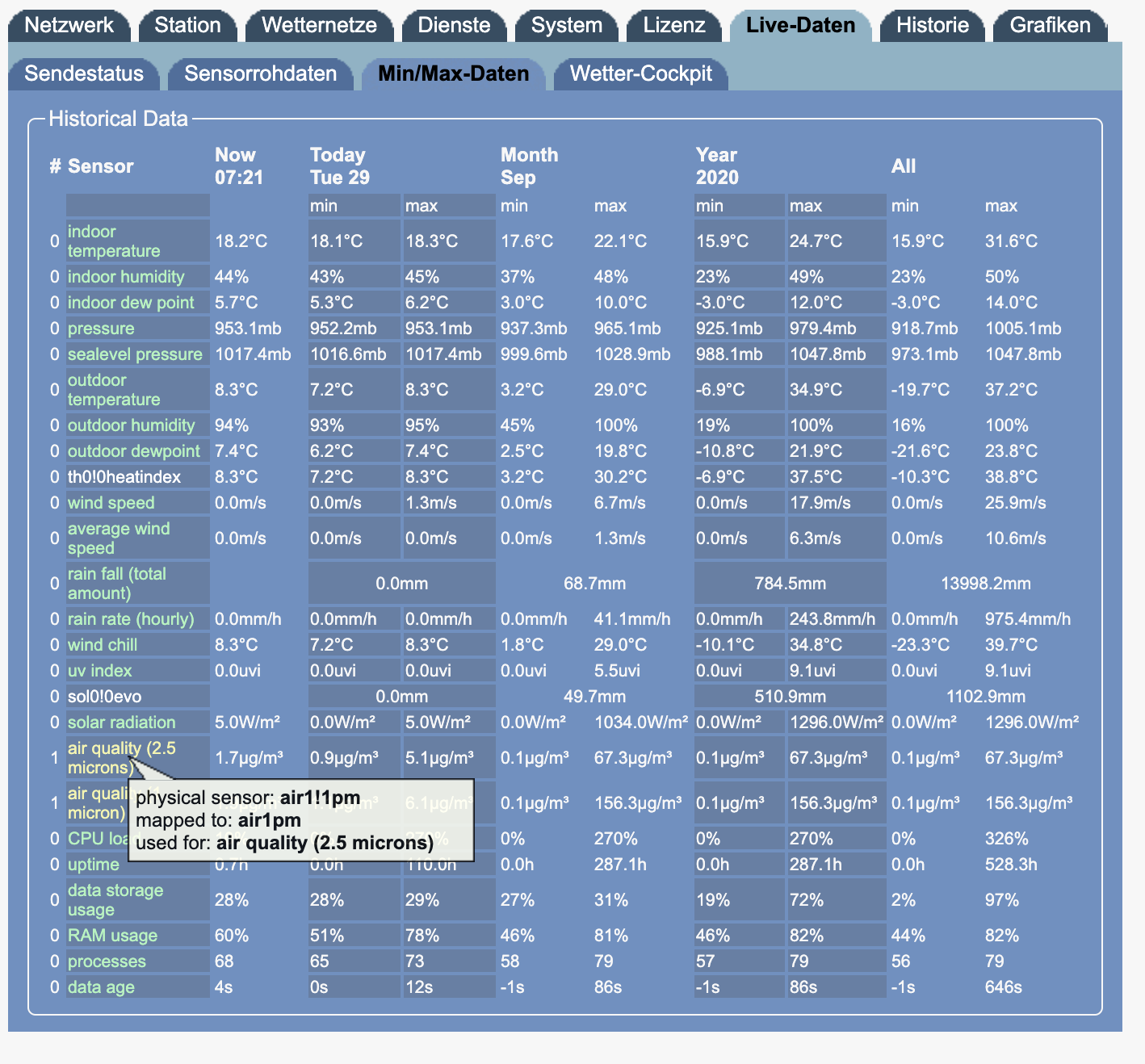Click the sealevel pressure sensor link

point(135,354)
